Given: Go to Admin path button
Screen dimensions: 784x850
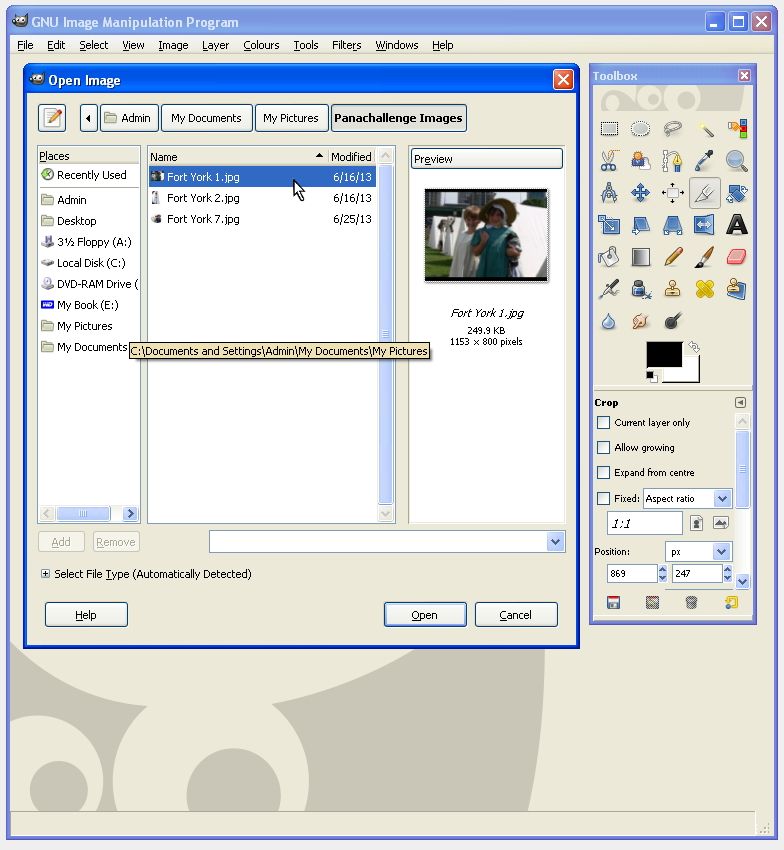Looking at the screenshot, I should pyautogui.click(x=129, y=118).
